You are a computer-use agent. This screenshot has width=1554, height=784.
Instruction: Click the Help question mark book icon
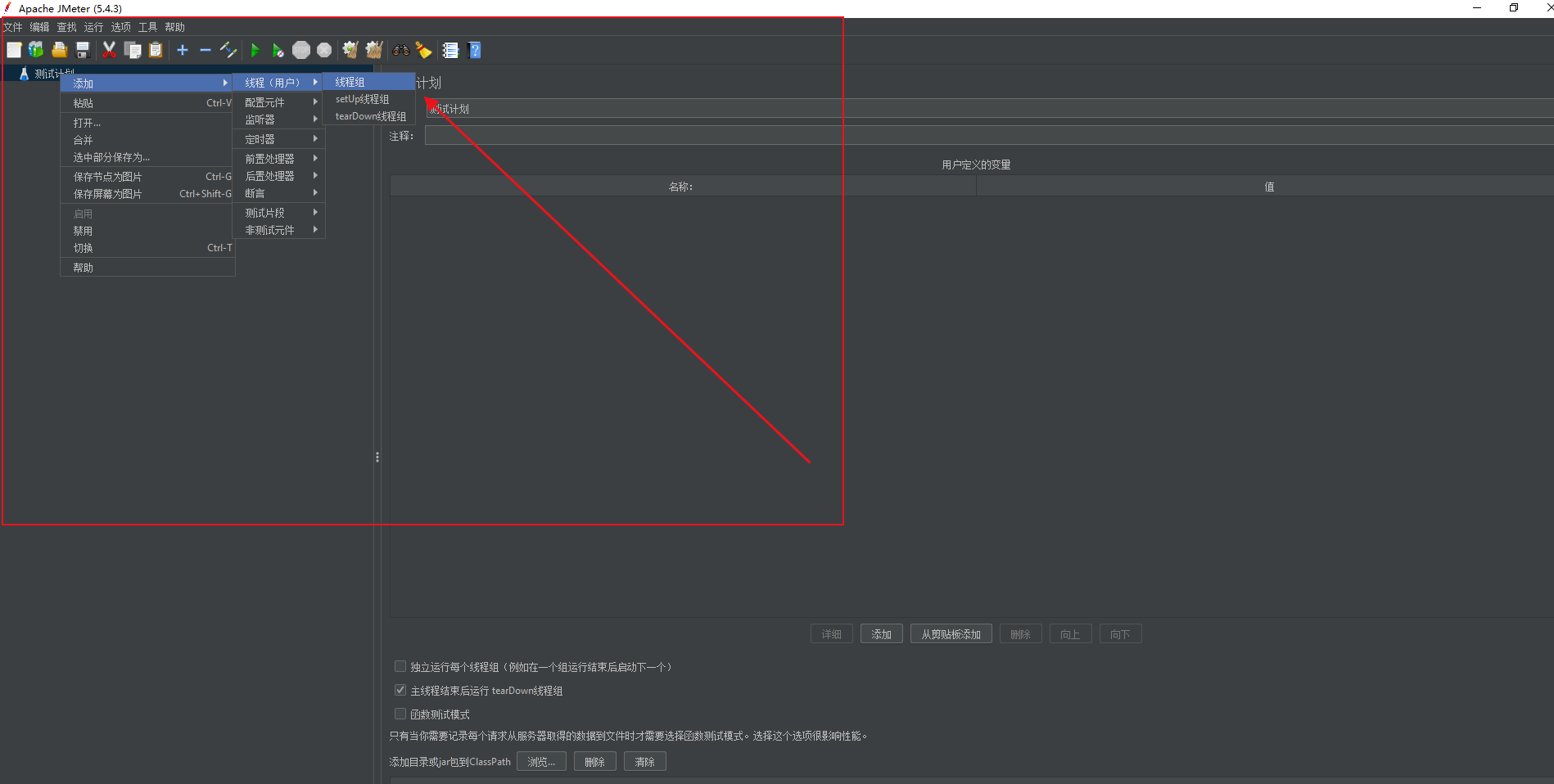(474, 50)
